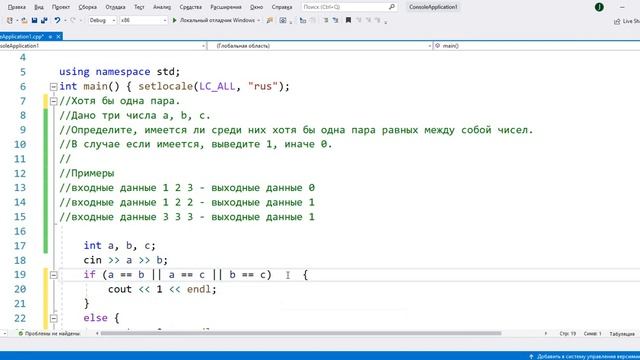Click the comment '//Дано три числа a, b, c.'

(x=135, y=116)
